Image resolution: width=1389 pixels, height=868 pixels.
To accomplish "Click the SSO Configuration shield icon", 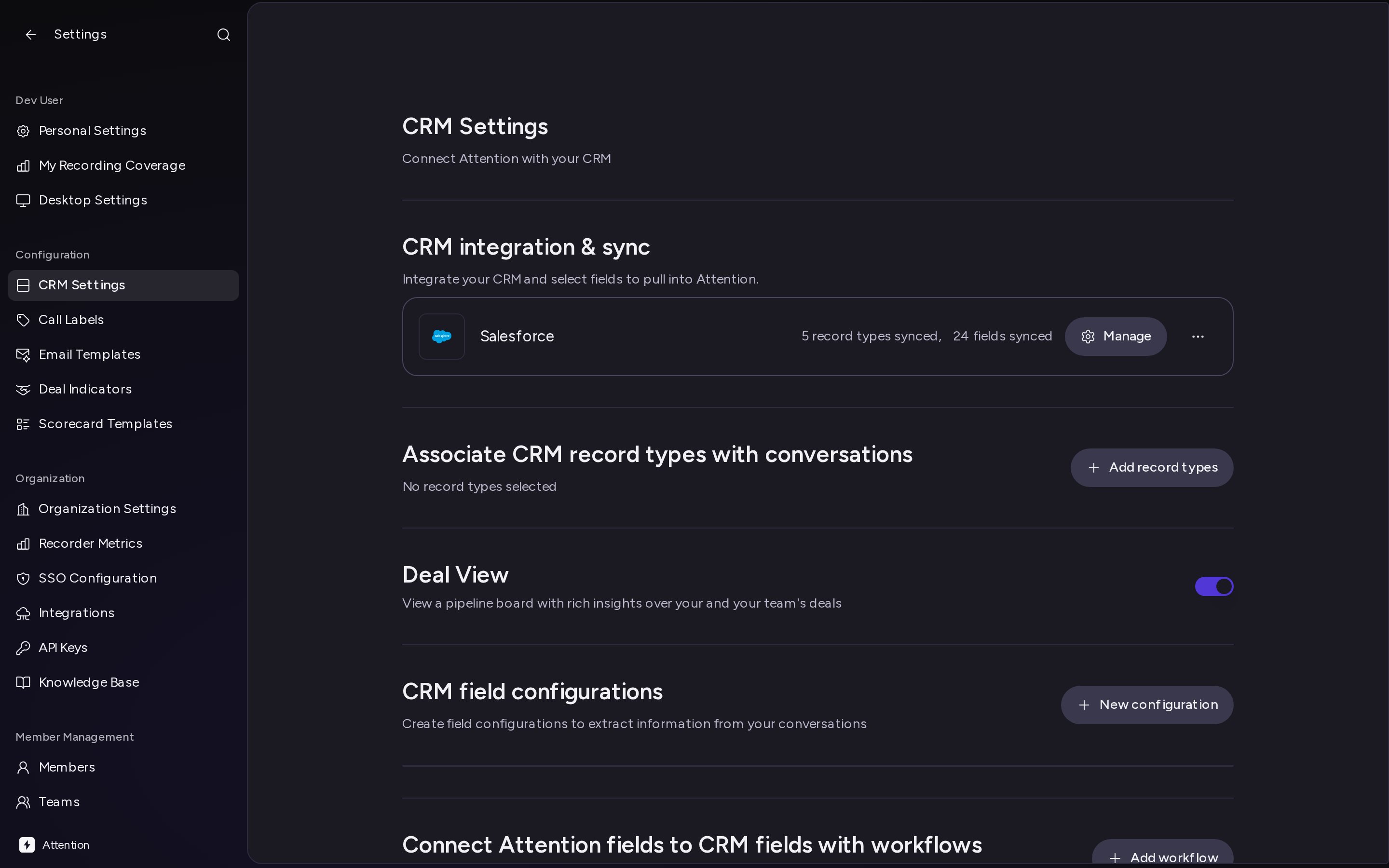I will [x=23, y=579].
